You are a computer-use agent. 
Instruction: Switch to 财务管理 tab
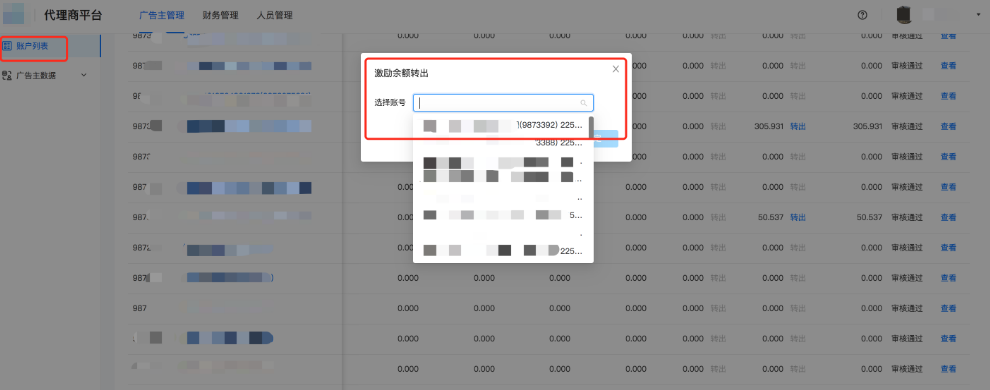(x=220, y=15)
